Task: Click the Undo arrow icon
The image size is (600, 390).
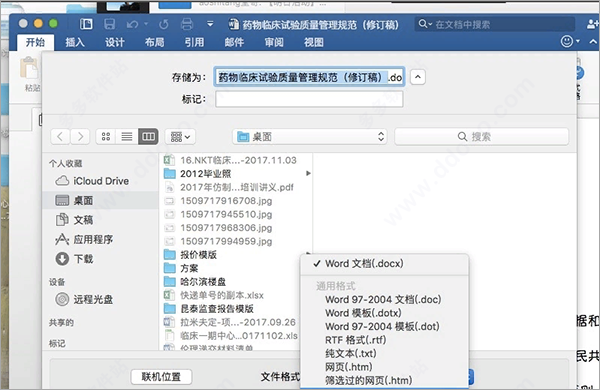Action: click(x=132, y=24)
